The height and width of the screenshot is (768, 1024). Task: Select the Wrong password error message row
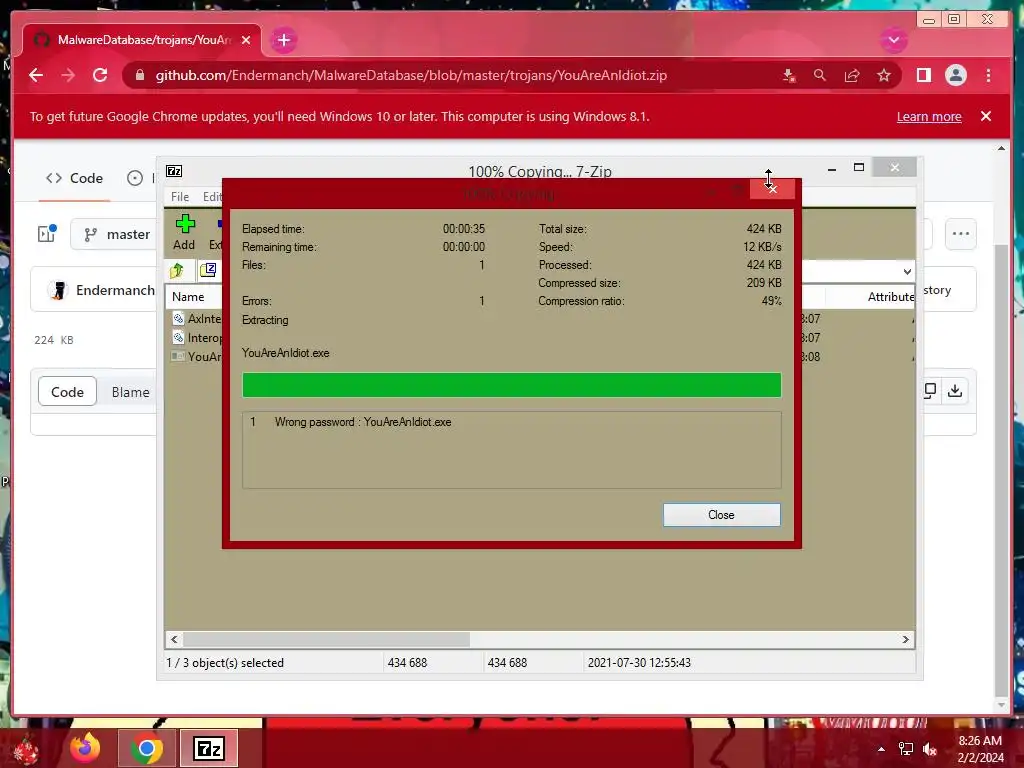[x=511, y=422]
